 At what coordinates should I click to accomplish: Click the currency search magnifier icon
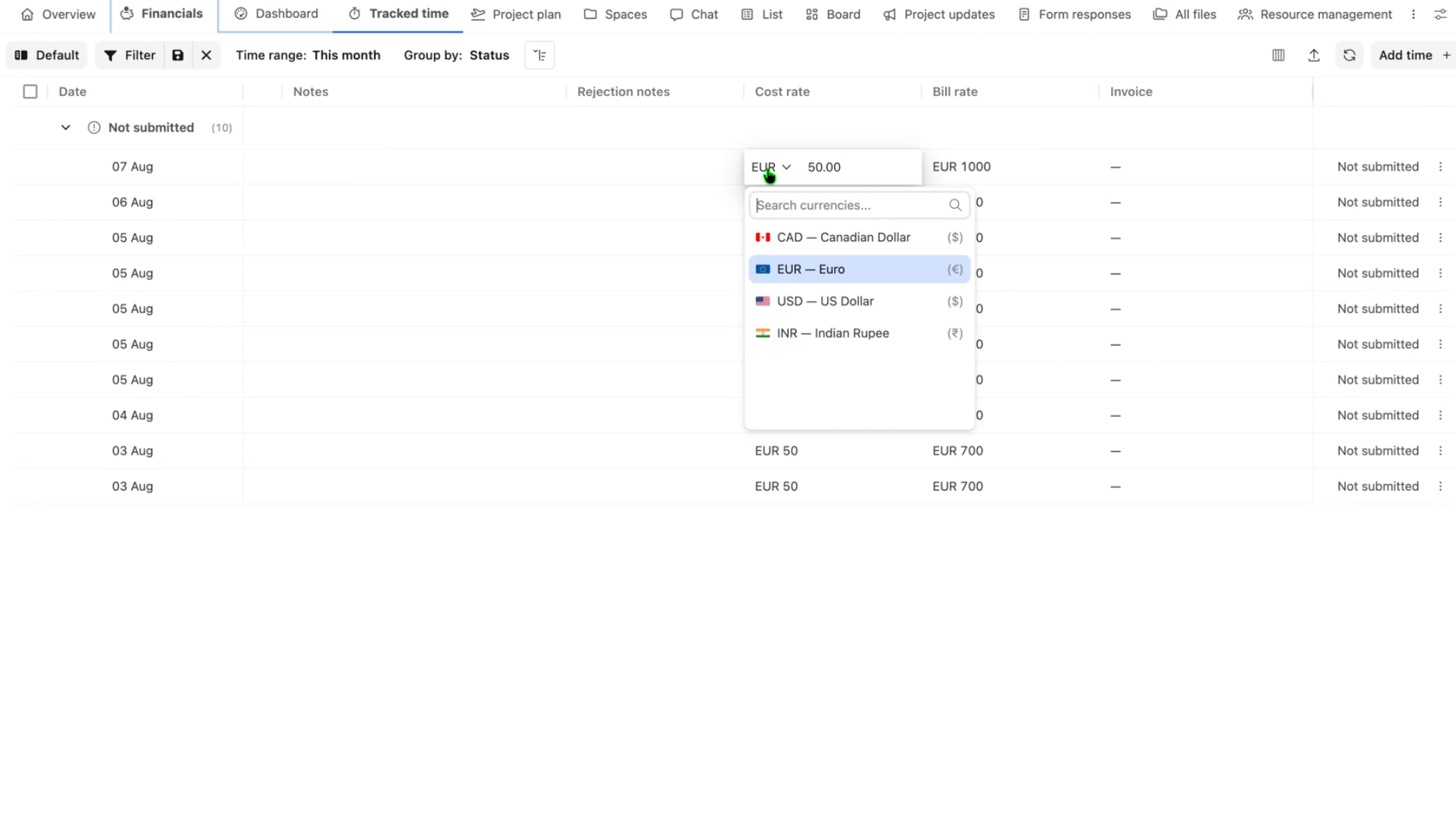coord(955,205)
